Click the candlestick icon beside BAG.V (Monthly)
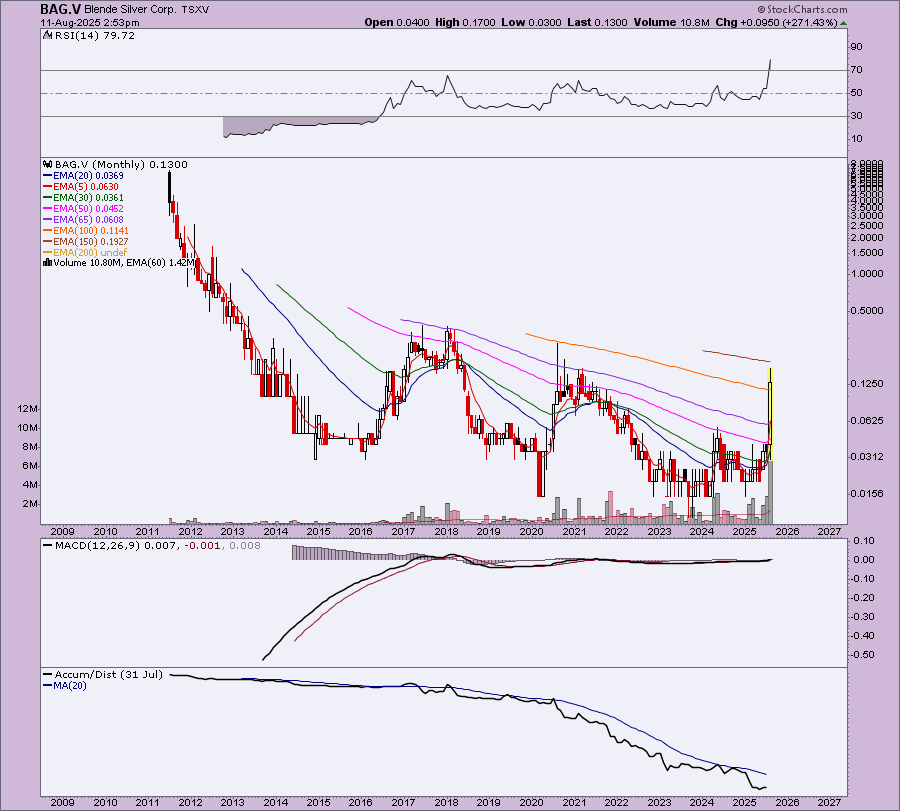 click(x=48, y=165)
